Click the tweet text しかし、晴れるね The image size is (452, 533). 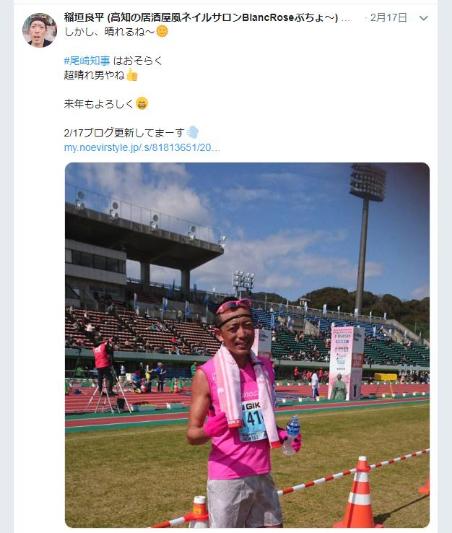pyautogui.click(x=109, y=32)
